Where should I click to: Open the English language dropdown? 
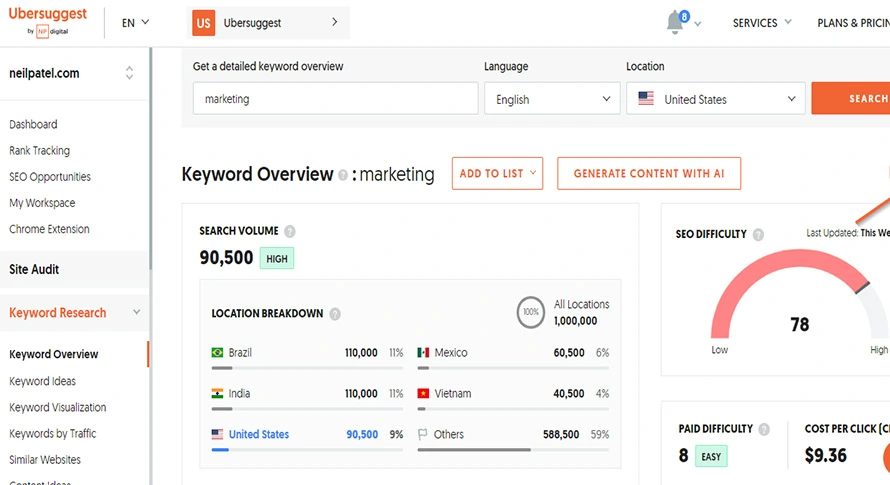[x=552, y=99]
